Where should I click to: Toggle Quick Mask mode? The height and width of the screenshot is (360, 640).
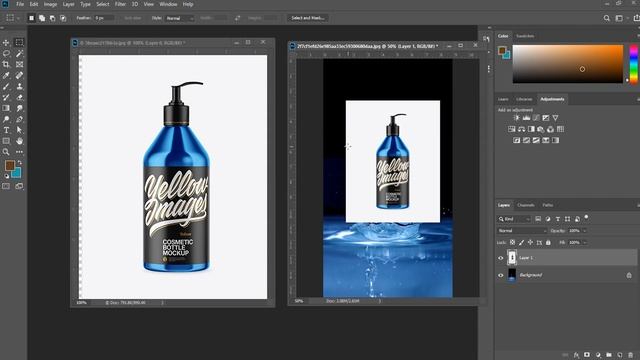point(6,187)
